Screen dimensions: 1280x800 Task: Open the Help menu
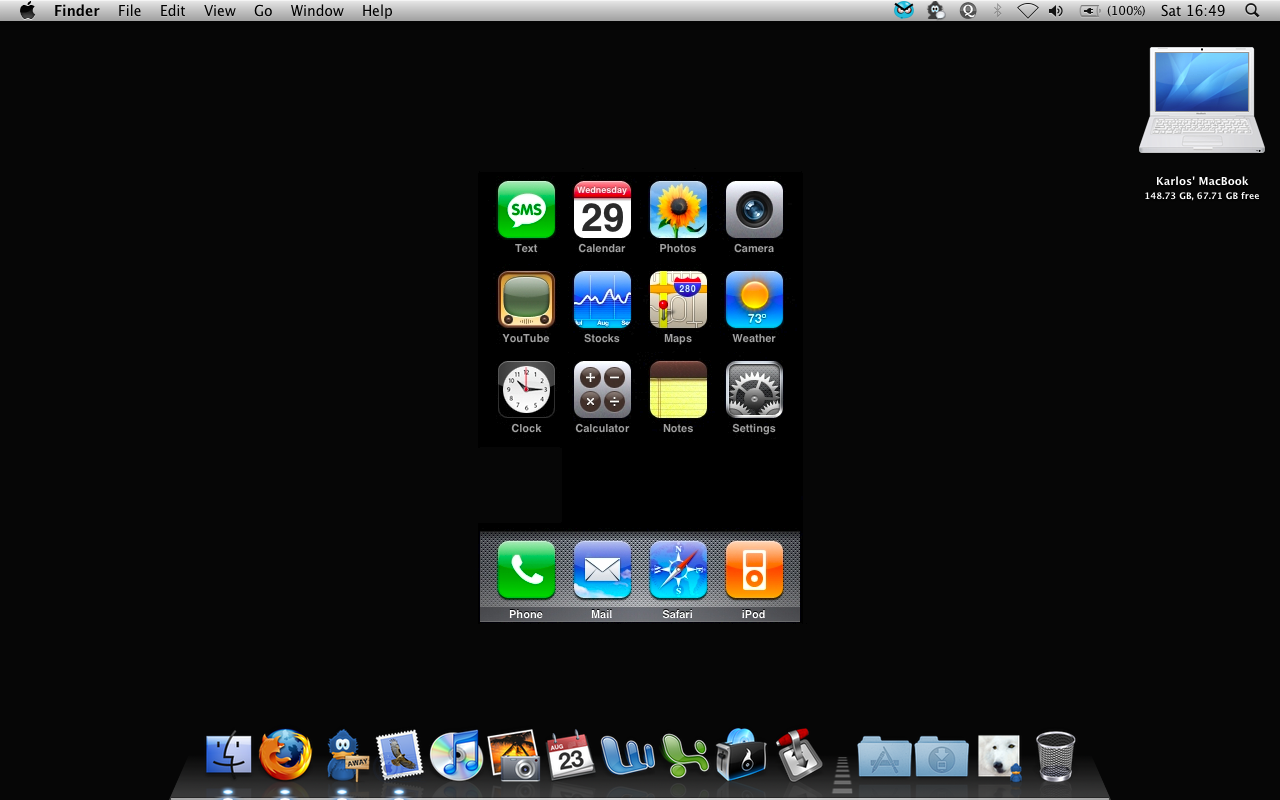[x=377, y=10]
